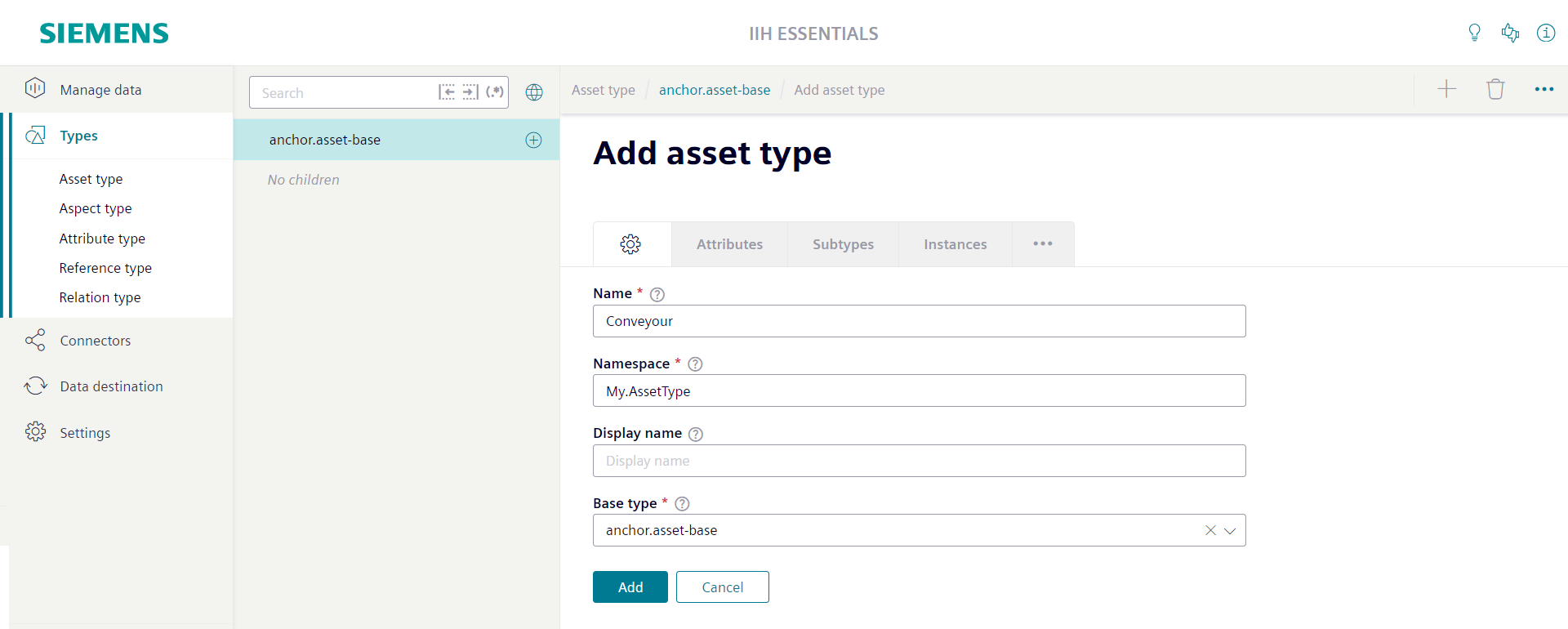Select Relation type in sidebar
1568x629 pixels.
[x=100, y=297]
